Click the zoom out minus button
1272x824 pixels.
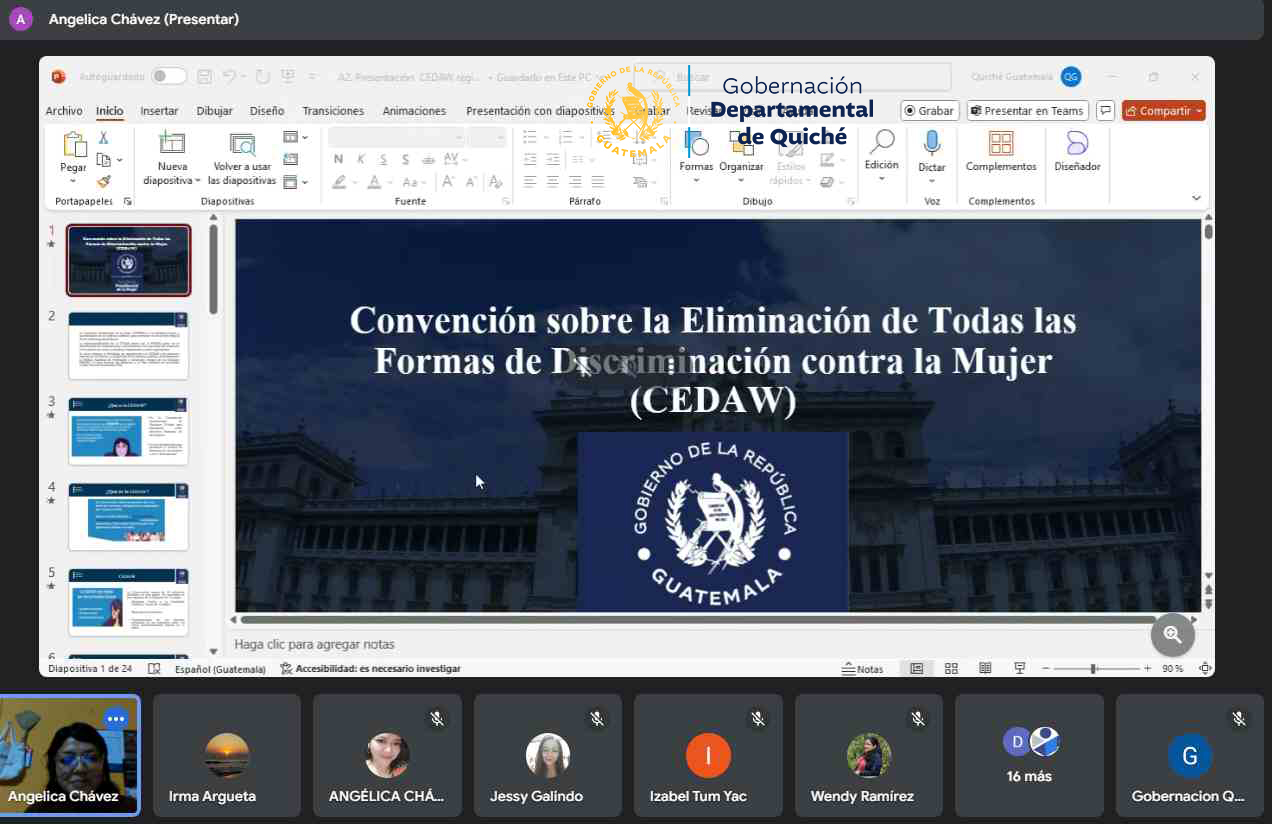coord(1045,668)
